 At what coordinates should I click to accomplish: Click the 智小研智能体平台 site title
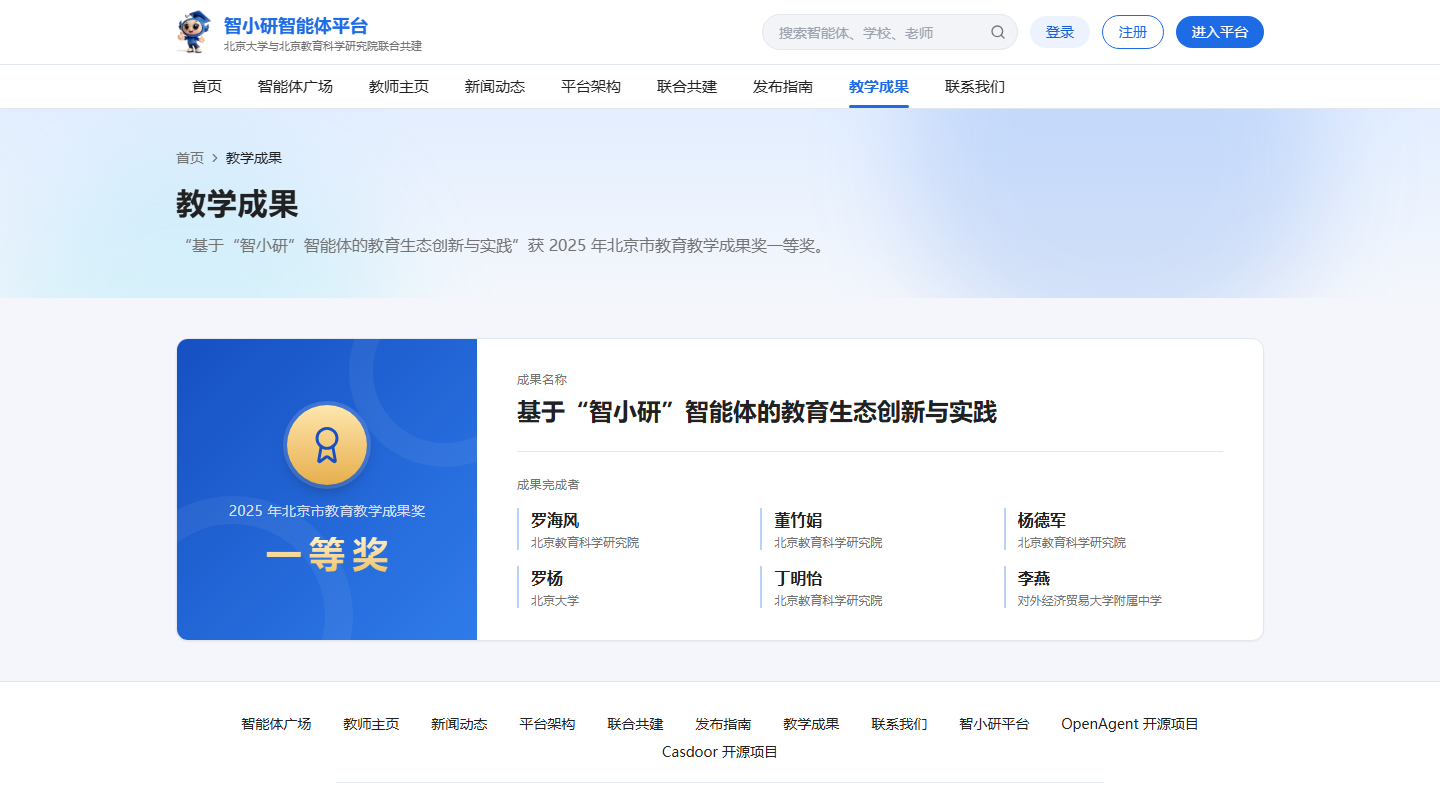coord(296,26)
